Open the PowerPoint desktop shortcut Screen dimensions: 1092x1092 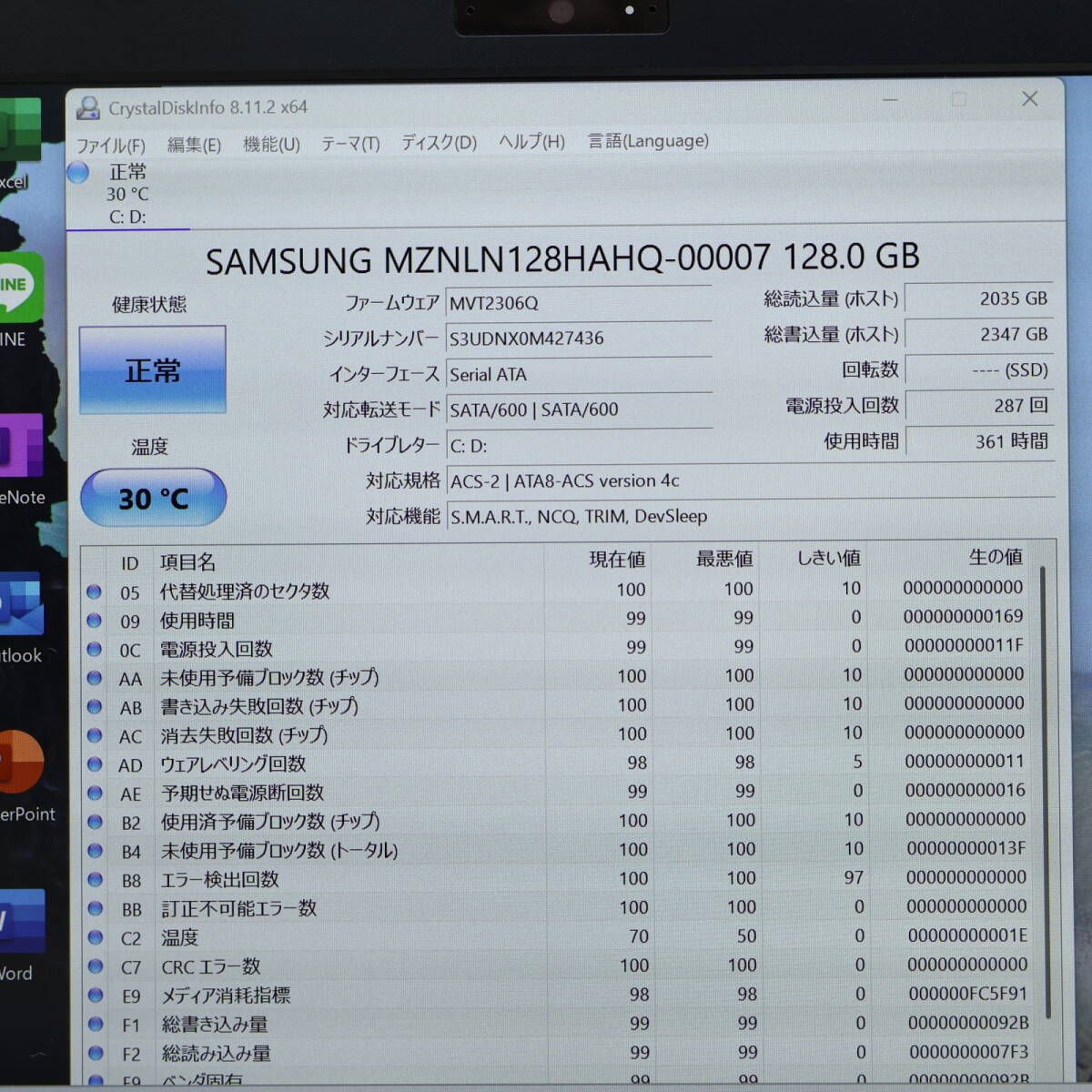[x=24, y=775]
